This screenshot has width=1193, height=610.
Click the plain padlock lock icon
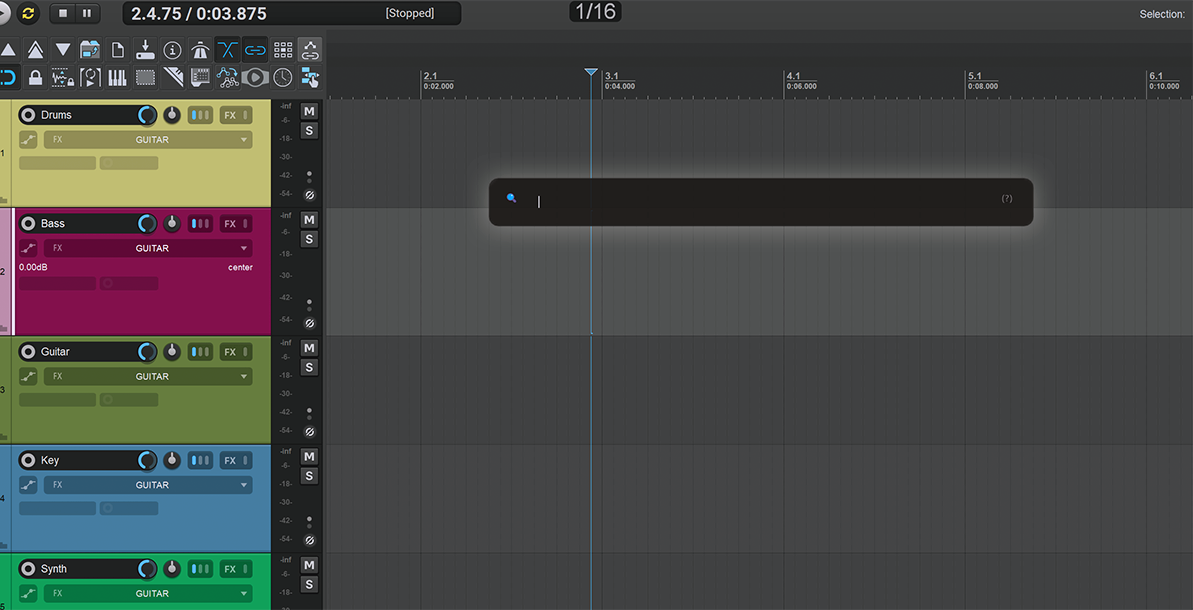click(x=35, y=77)
